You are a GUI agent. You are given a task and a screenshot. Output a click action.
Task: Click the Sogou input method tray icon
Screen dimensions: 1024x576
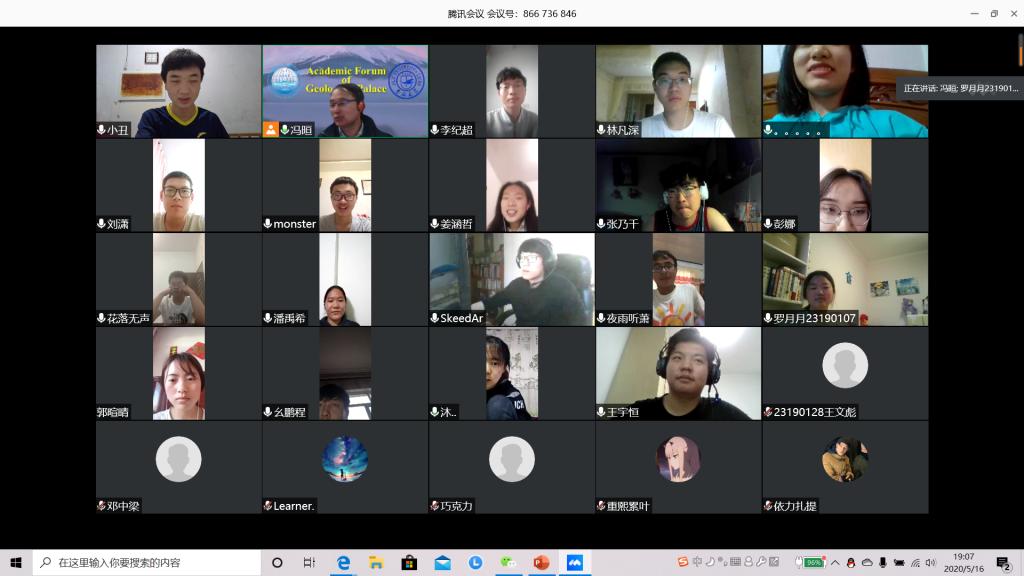683,562
